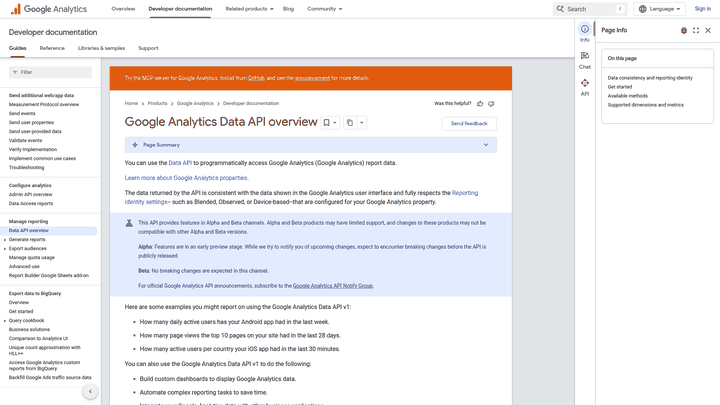
Task: Open the Chat side panel icon
Action: [x=585, y=56]
